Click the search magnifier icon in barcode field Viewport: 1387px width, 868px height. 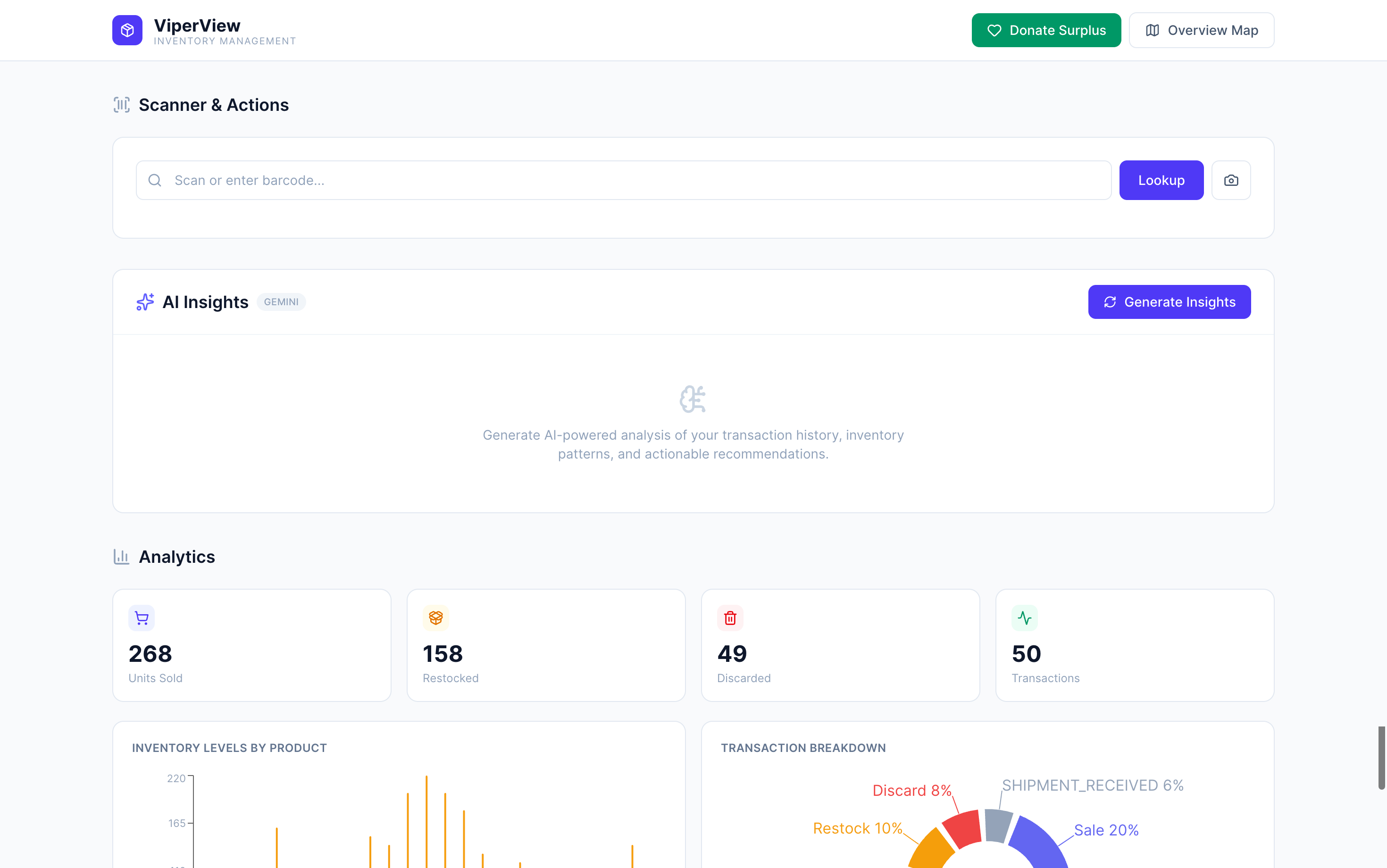(154, 180)
